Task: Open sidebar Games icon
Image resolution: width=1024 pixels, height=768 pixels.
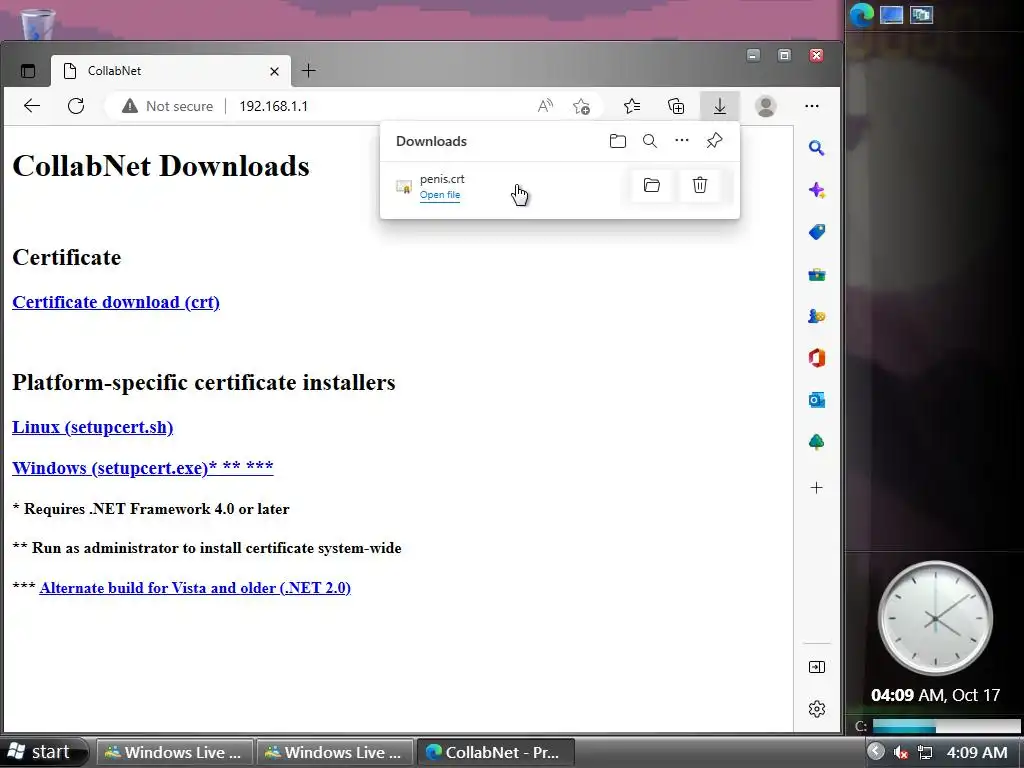Action: click(816, 316)
